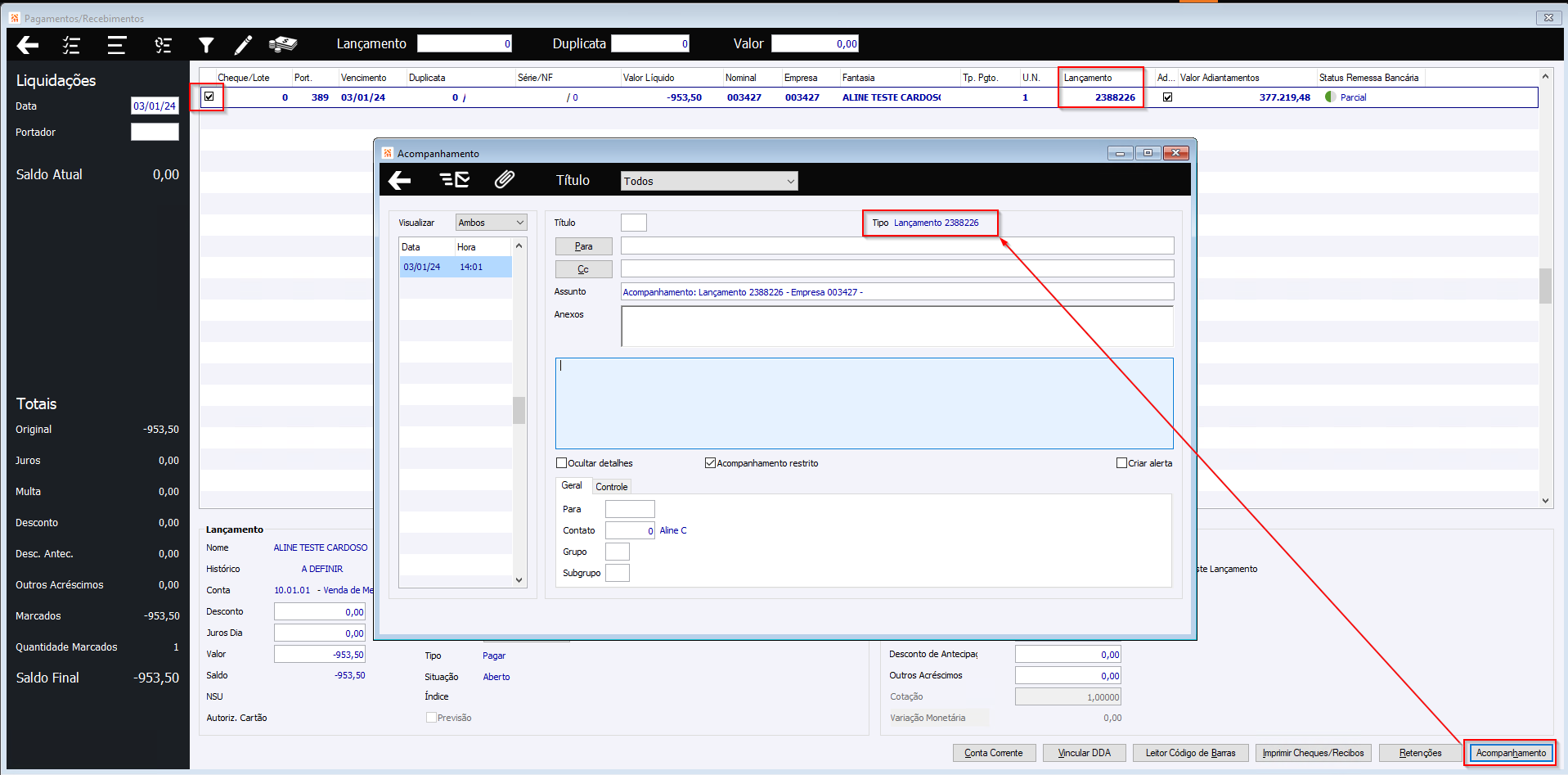Open the Visualizar Ambos dropdown
This screenshot has height=775, width=1568.
[491, 223]
